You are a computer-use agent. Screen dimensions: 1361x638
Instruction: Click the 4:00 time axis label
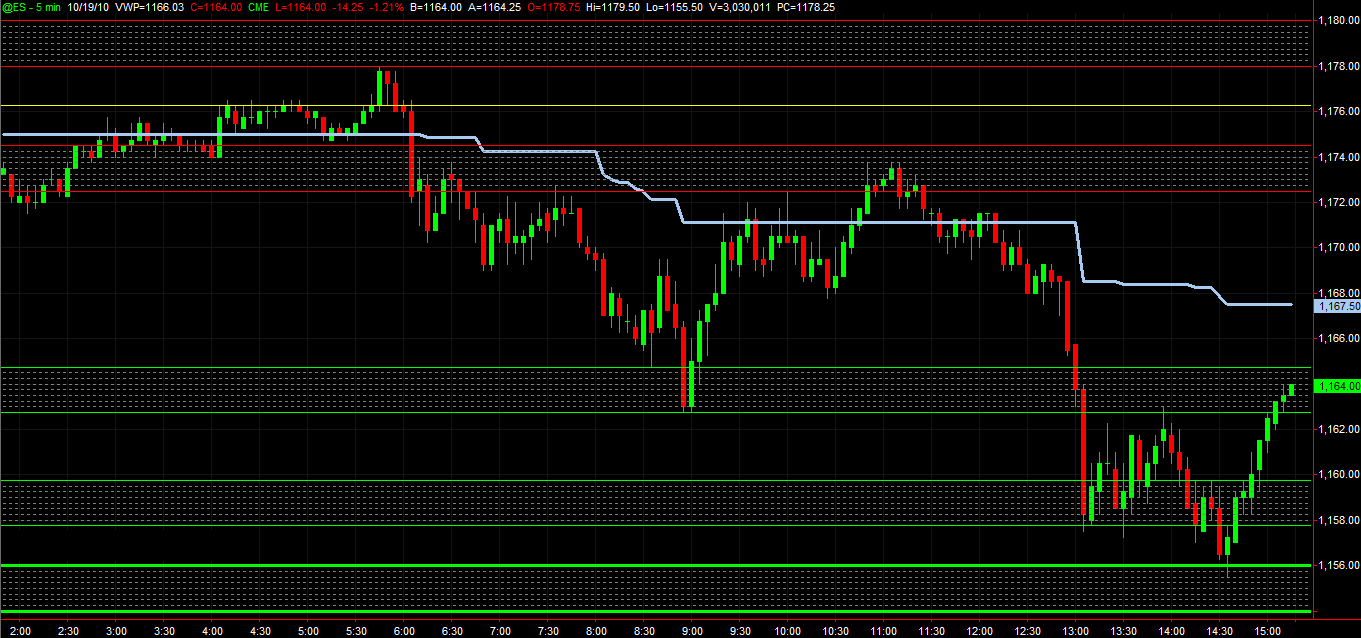pyautogui.click(x=212, y=631)
